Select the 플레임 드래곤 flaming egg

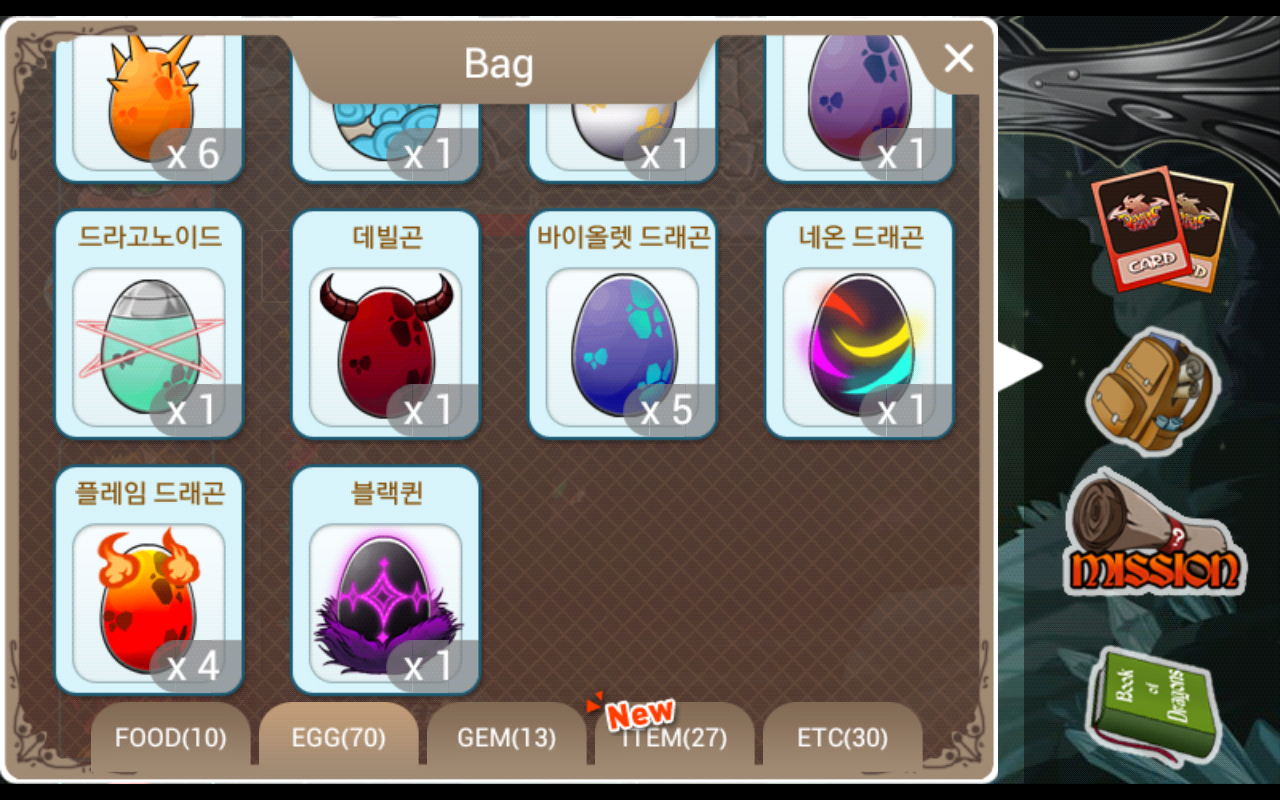click(x=149, y=580)
